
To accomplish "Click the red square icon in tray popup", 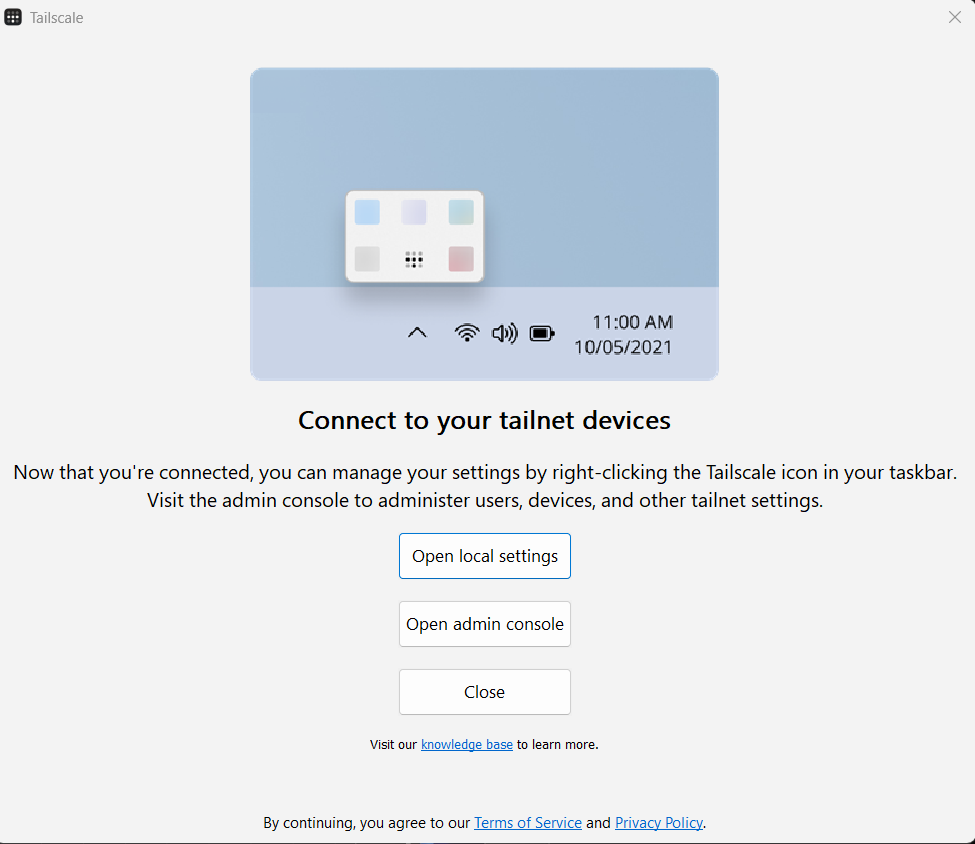I will tap(461, 259).
